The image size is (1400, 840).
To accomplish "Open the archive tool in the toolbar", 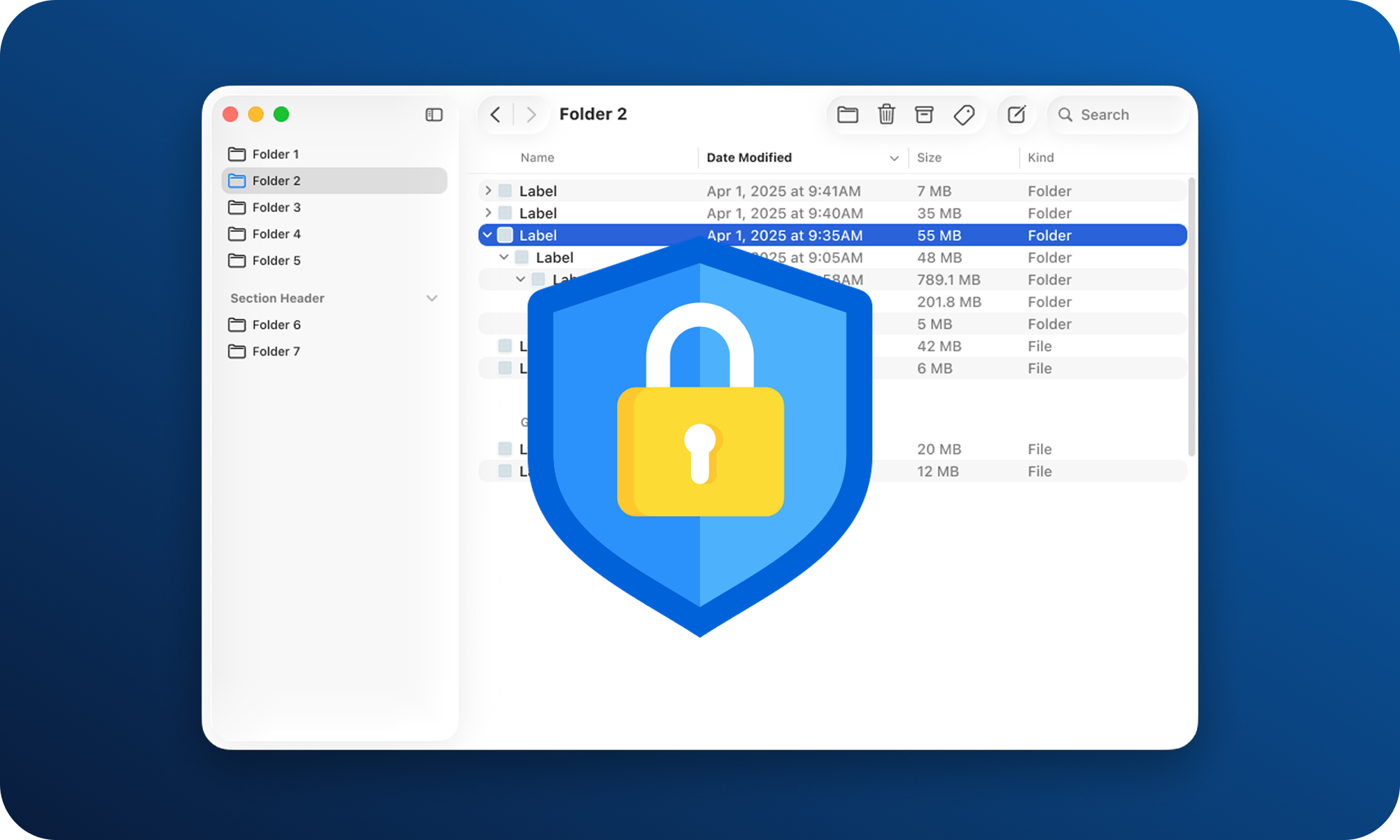I will [925, 114].
